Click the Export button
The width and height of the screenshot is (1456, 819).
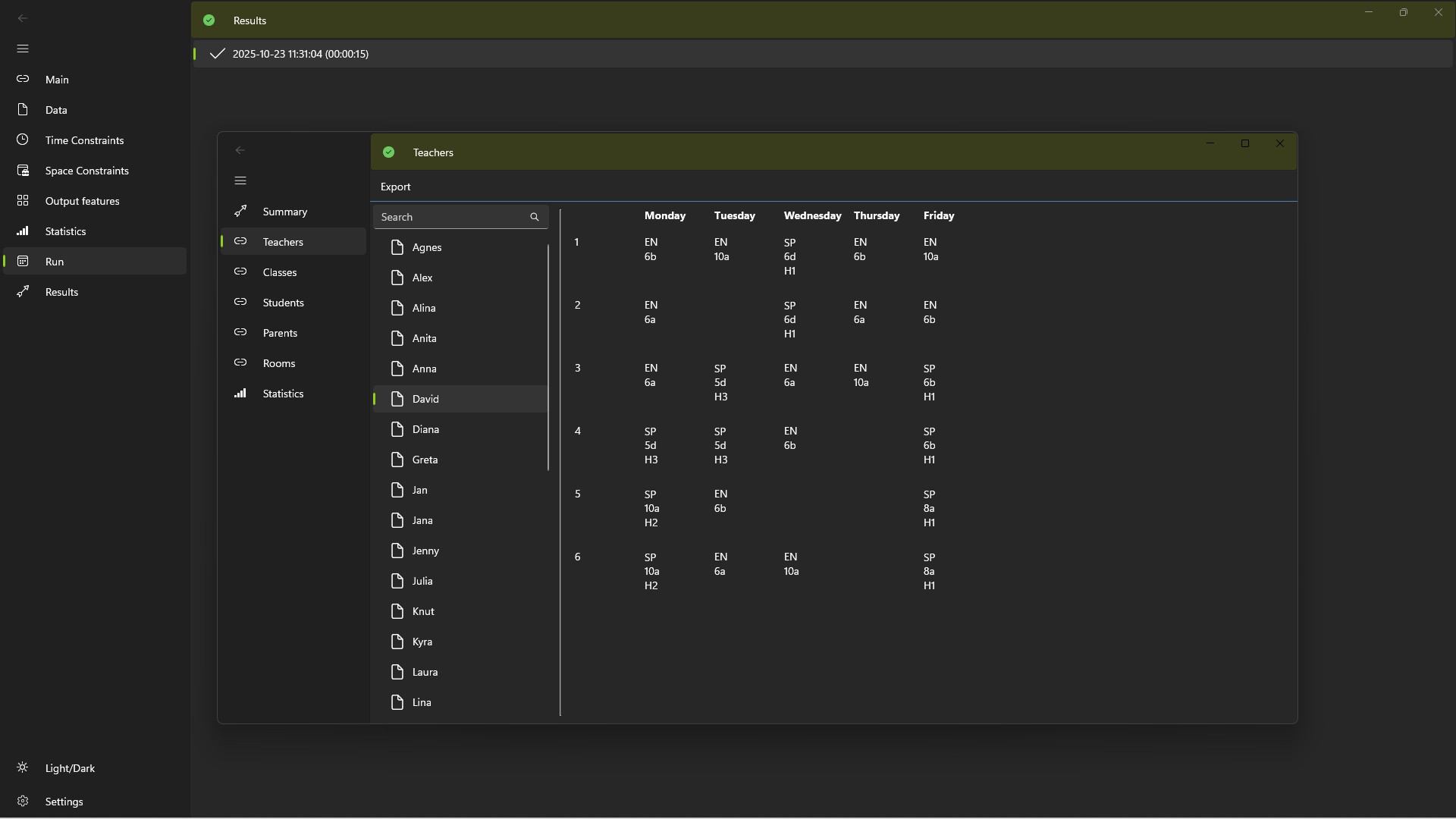coord(395,187)
